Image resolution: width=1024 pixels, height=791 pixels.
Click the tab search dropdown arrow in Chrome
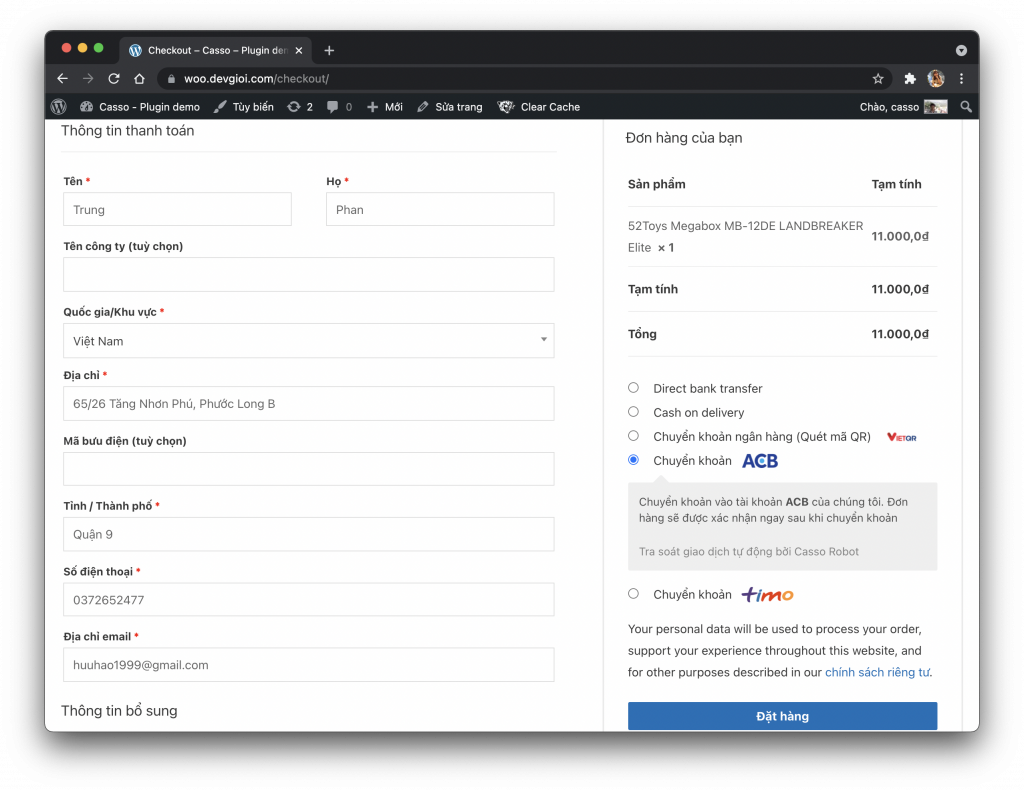(961, 50)
